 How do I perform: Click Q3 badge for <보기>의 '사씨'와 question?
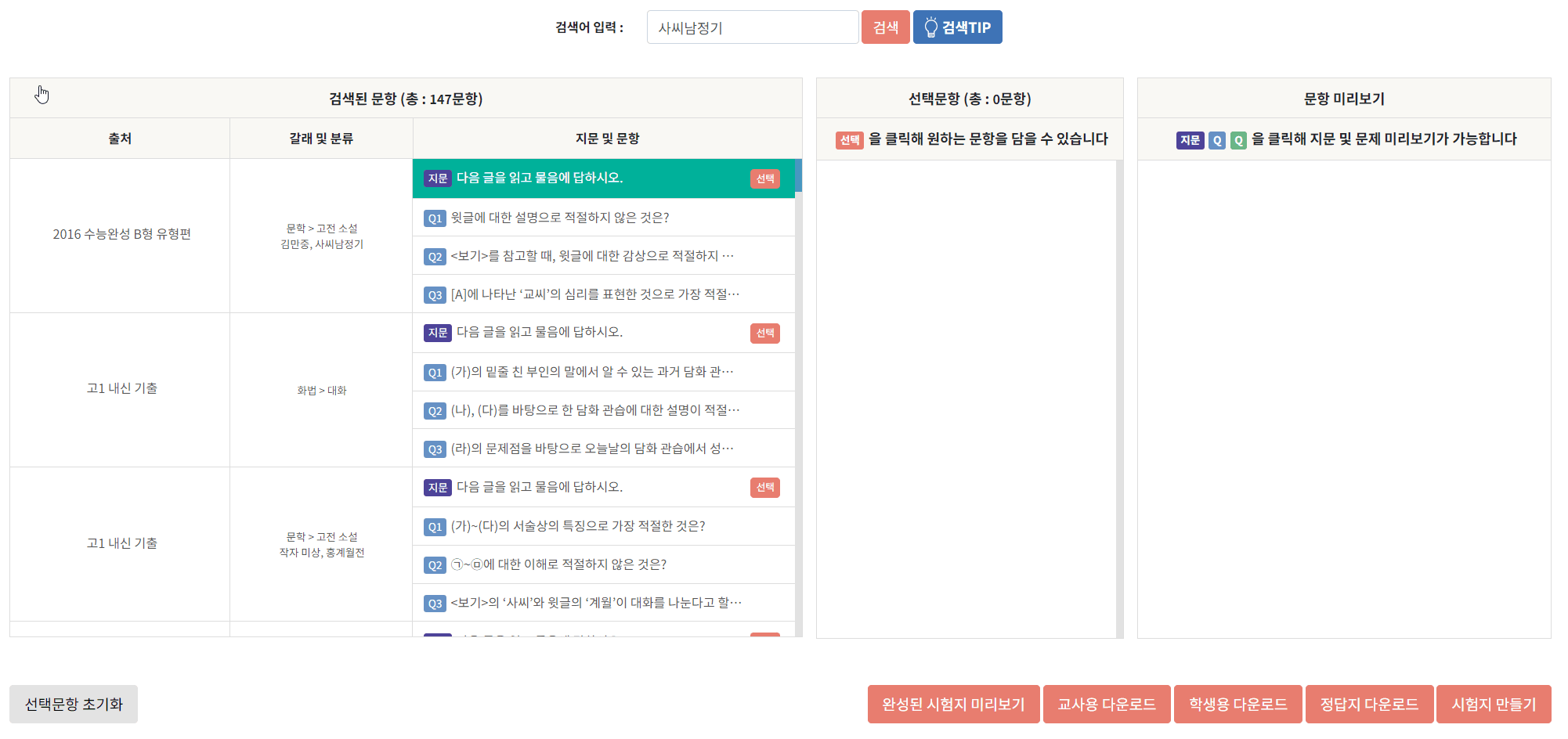pyautogui.click(x=435, y=604)
